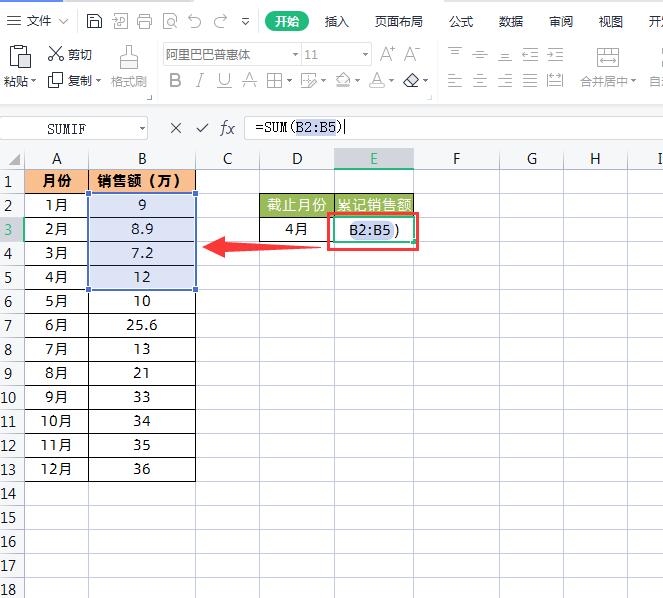663x598 pixels.
Task: Open the 页面布局 tab
Action: pos(398,21)
